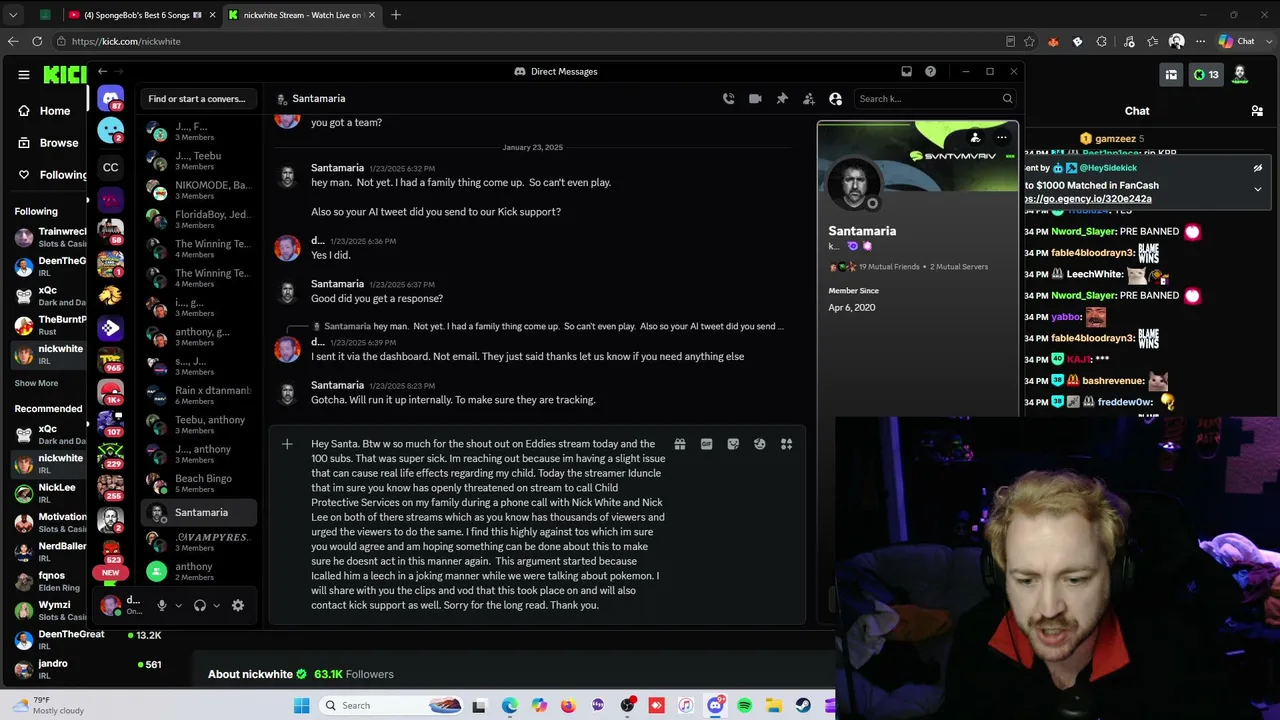Go to Kick Home

pos(45,111)
